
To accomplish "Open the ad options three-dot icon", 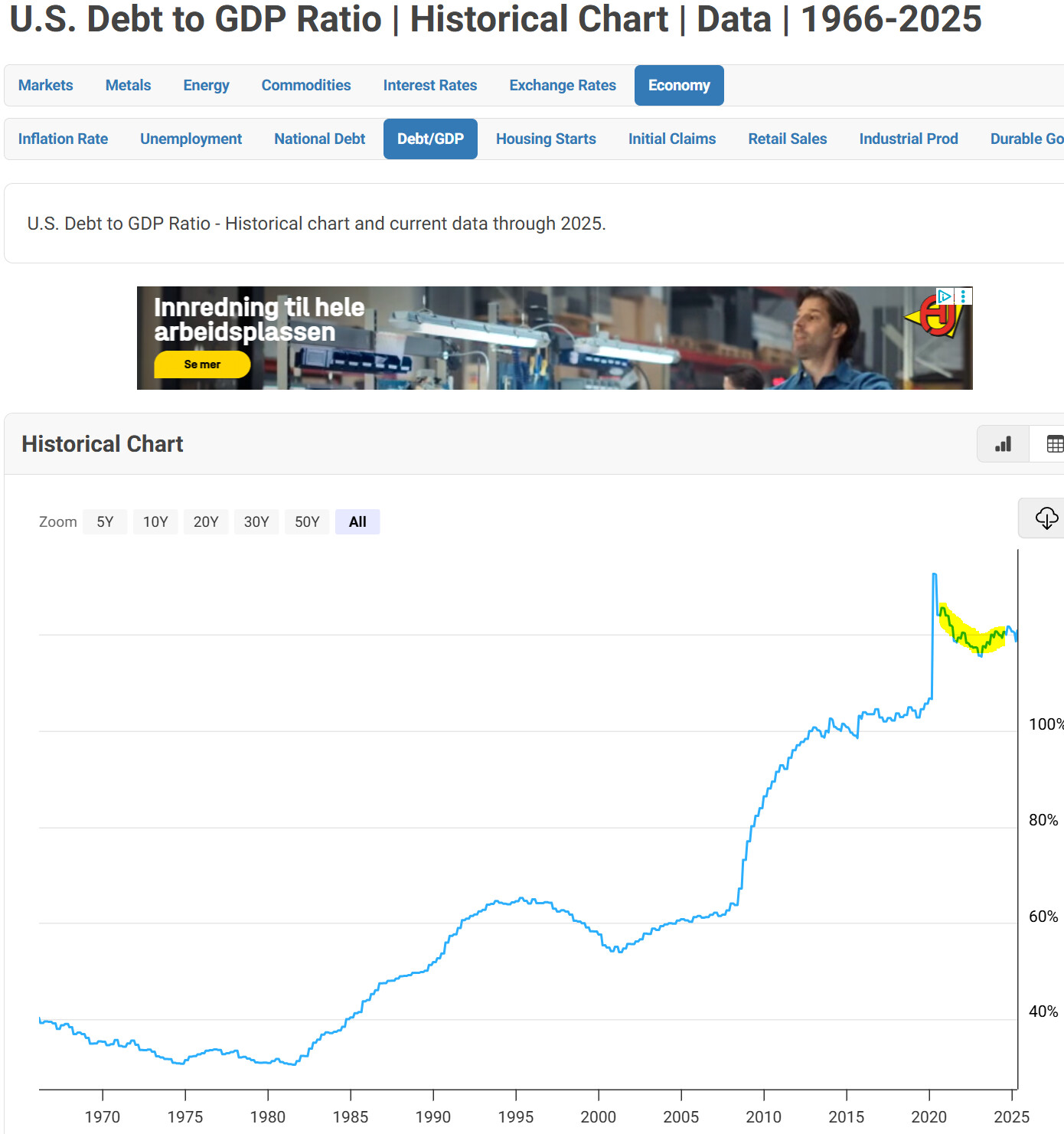I will point(964,296).
